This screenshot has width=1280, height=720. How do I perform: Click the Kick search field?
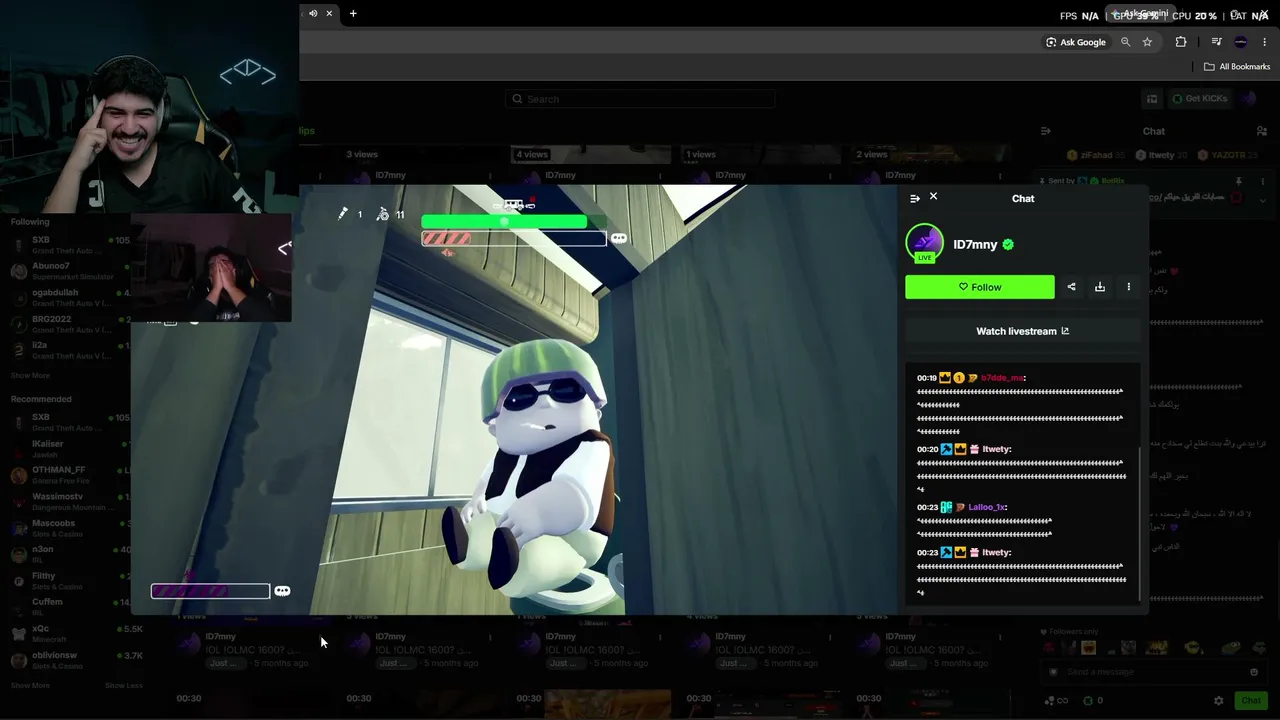pyautogui.click(x=640, y=99)
